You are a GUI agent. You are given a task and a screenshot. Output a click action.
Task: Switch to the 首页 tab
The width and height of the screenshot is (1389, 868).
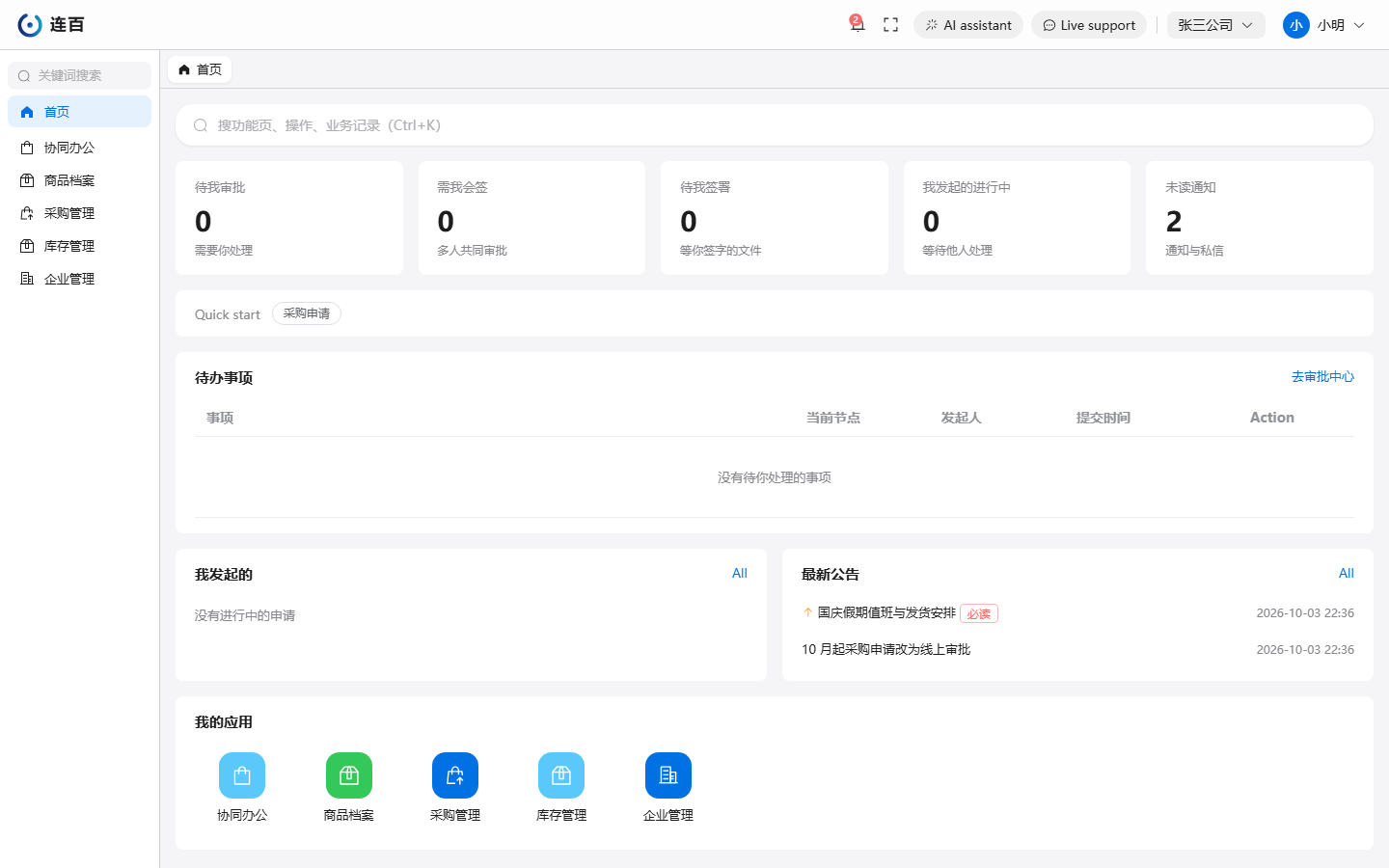click(x=200, y=69)
